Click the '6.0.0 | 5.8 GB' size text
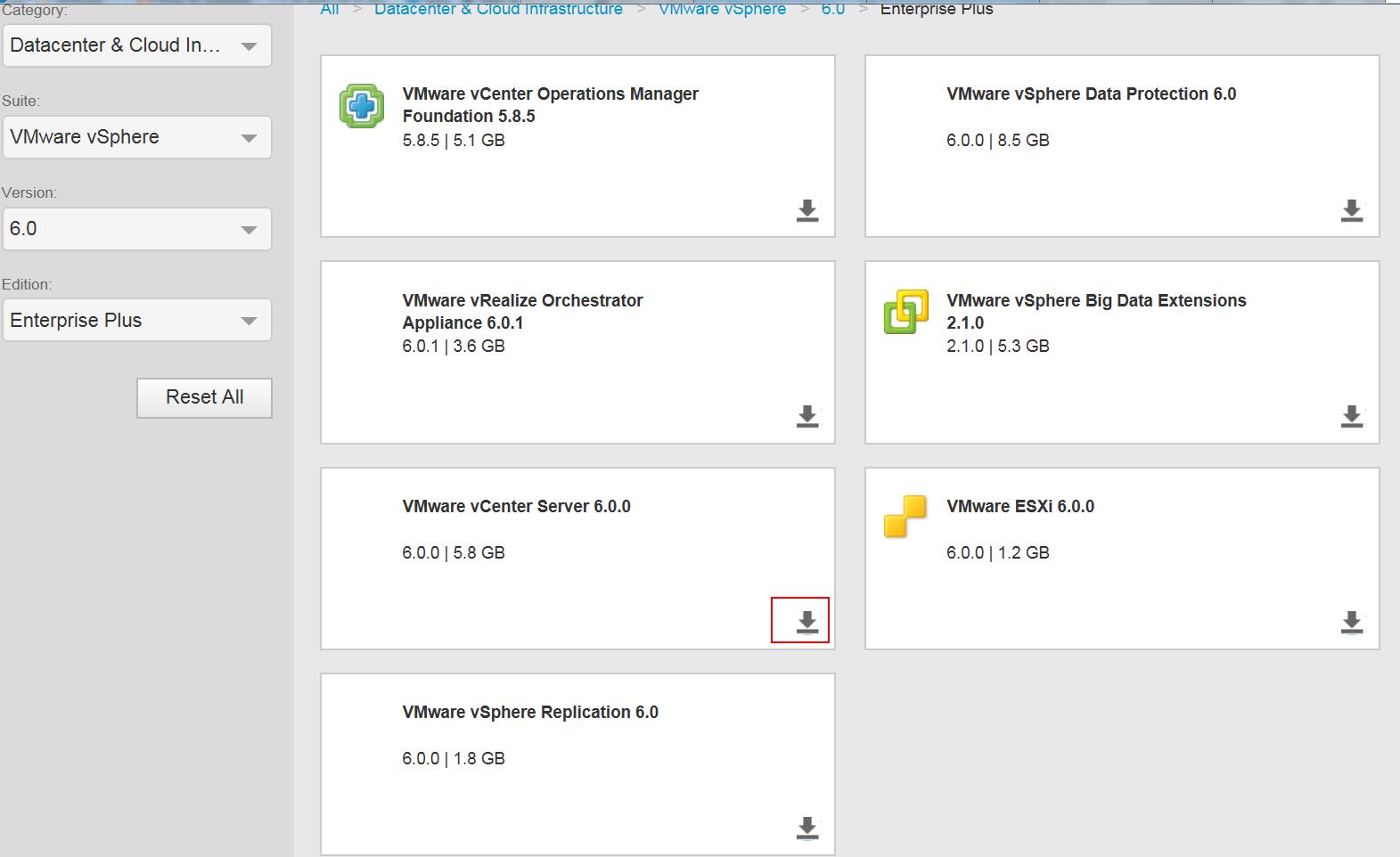The image size is (1400, 857). (454, 552)
